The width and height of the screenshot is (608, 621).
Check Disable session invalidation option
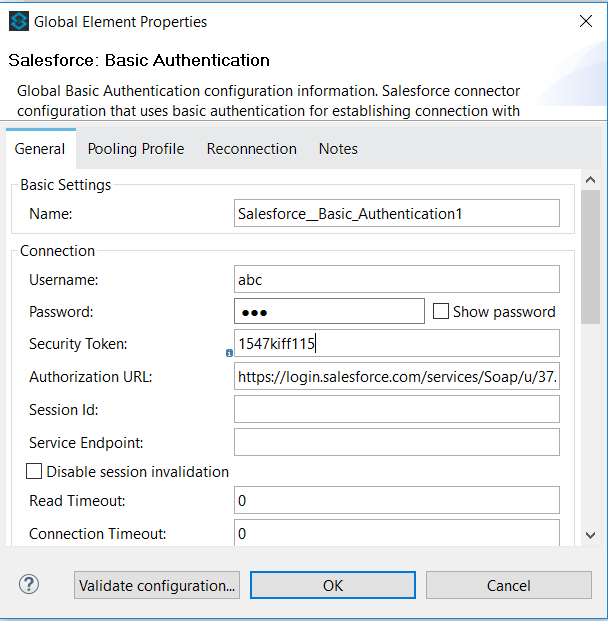[x=35, y=471]
